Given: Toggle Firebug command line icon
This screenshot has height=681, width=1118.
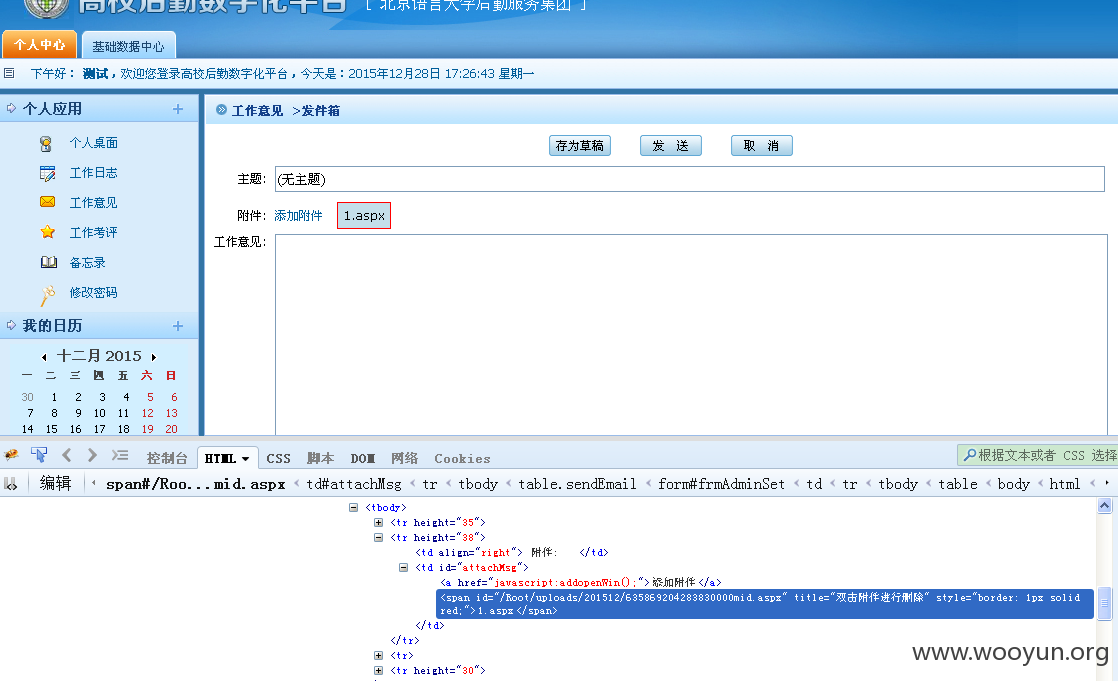Looking at the screenshot, I should coord(120,455).
